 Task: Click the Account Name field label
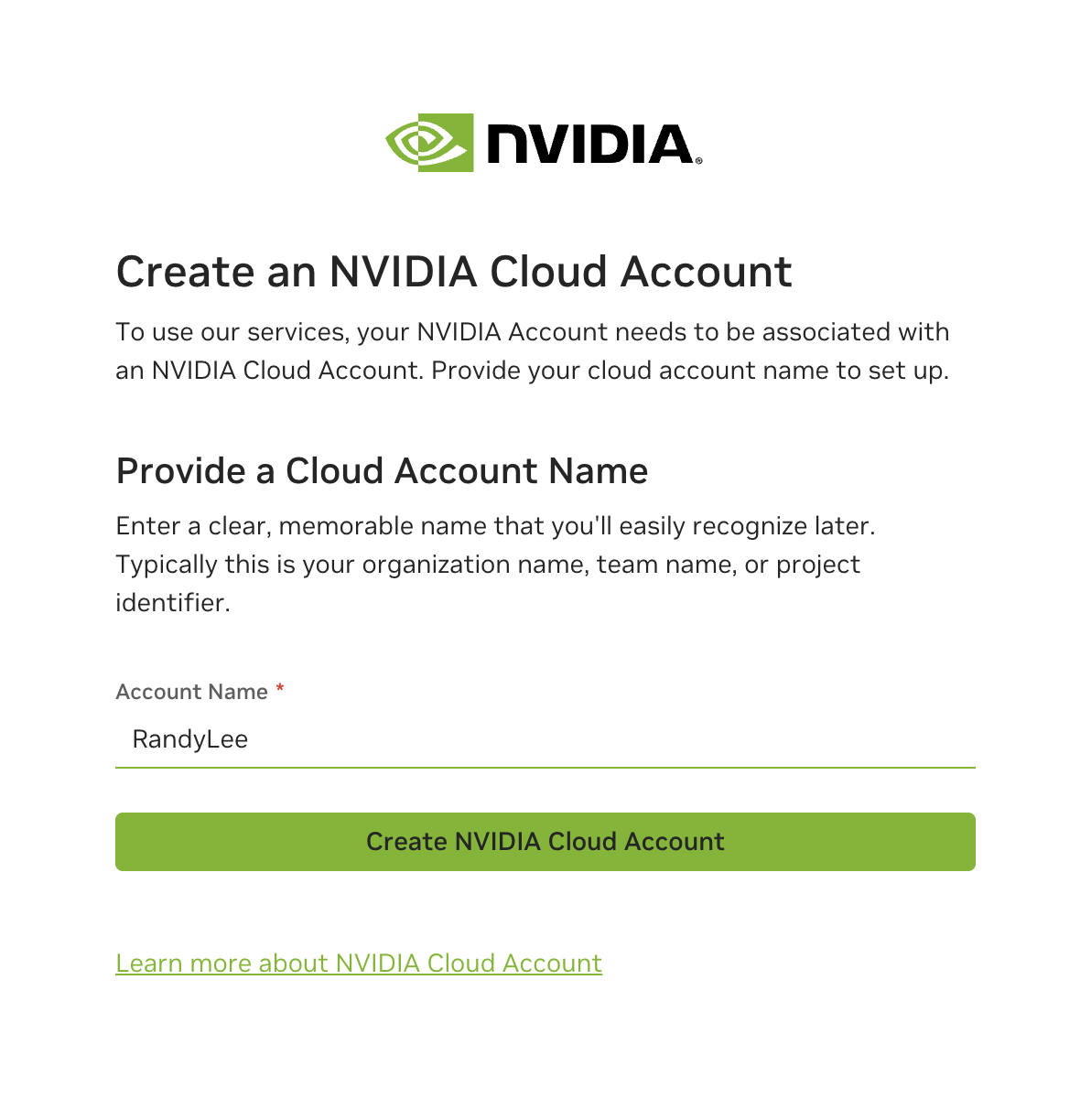[192, 692]
